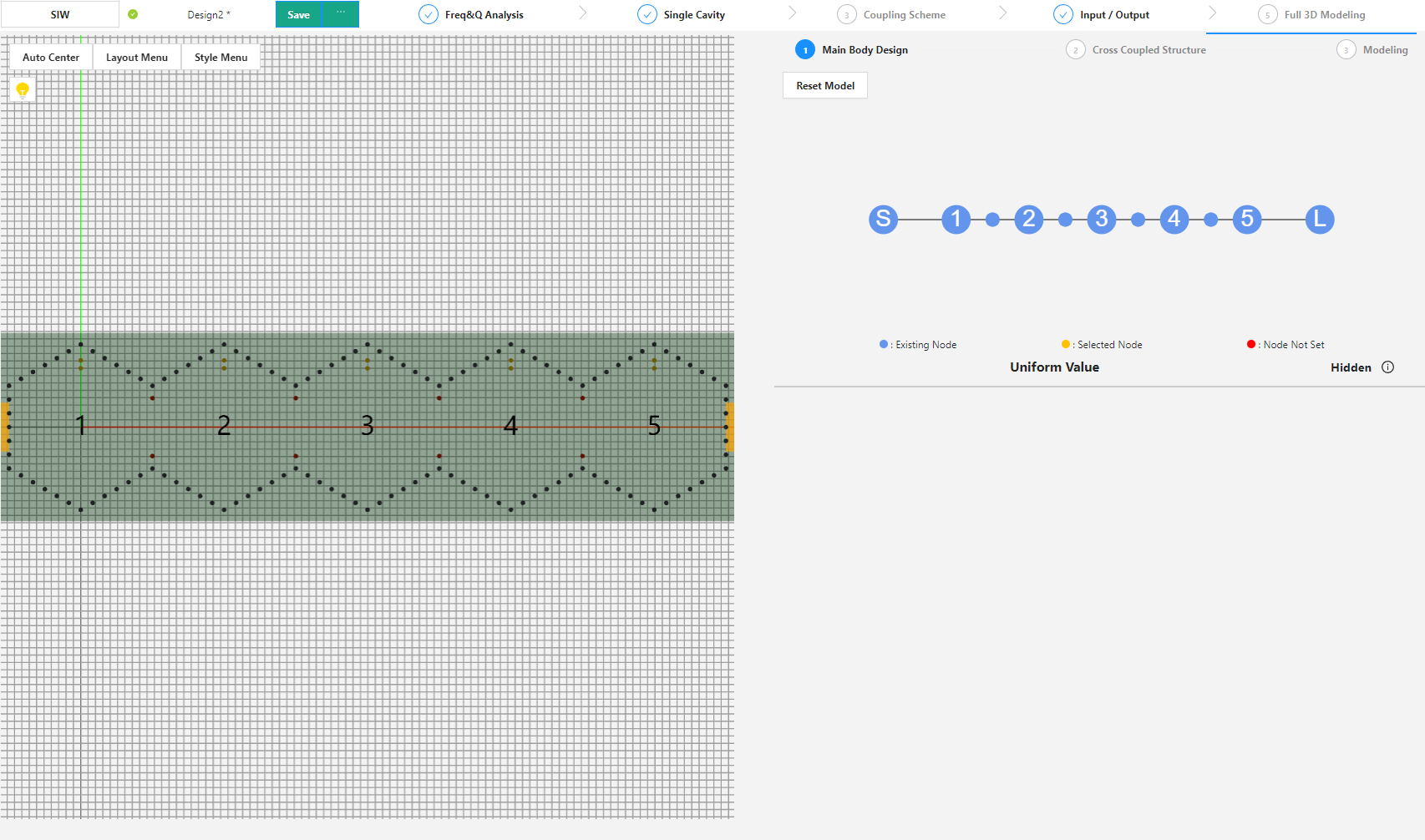Click Auto Center button
The image size is (1425, 840).
(51, 57)
